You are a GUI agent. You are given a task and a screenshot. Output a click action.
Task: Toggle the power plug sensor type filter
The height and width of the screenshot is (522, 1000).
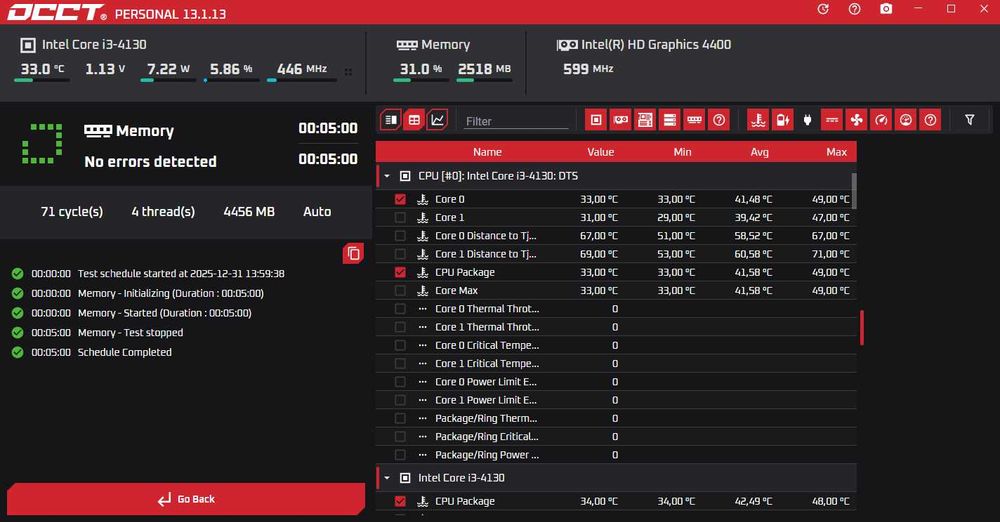(807, 119)
